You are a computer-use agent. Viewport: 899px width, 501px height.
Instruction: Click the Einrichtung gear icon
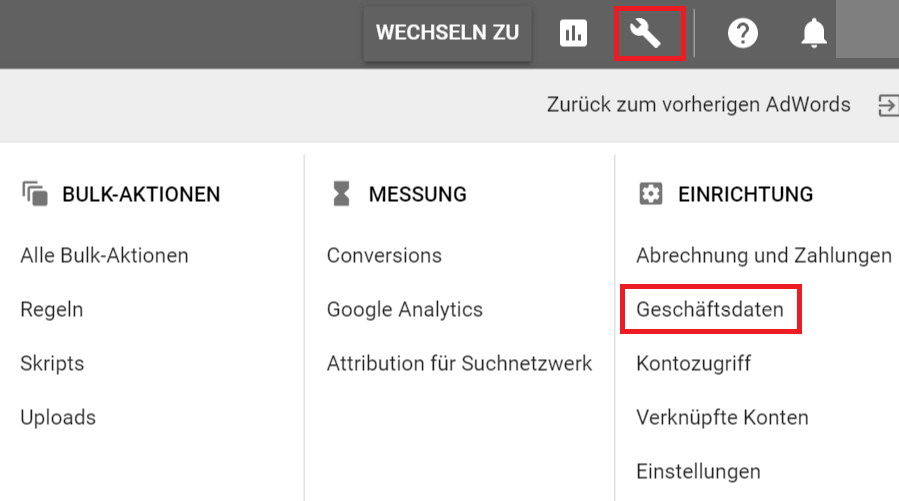[x=651, y=194]
